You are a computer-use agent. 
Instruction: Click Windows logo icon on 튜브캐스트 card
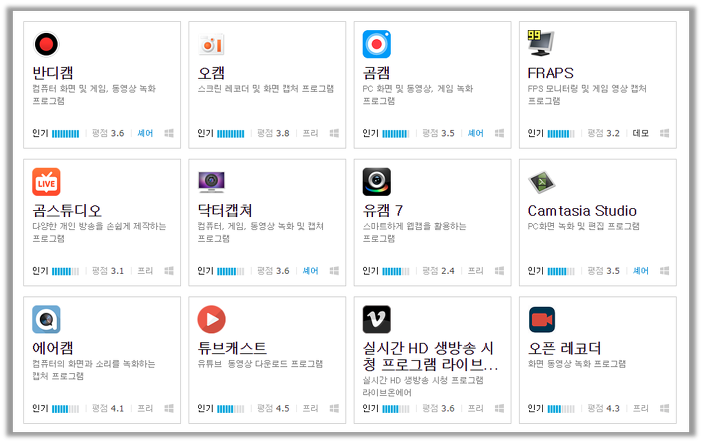[334, 408]
